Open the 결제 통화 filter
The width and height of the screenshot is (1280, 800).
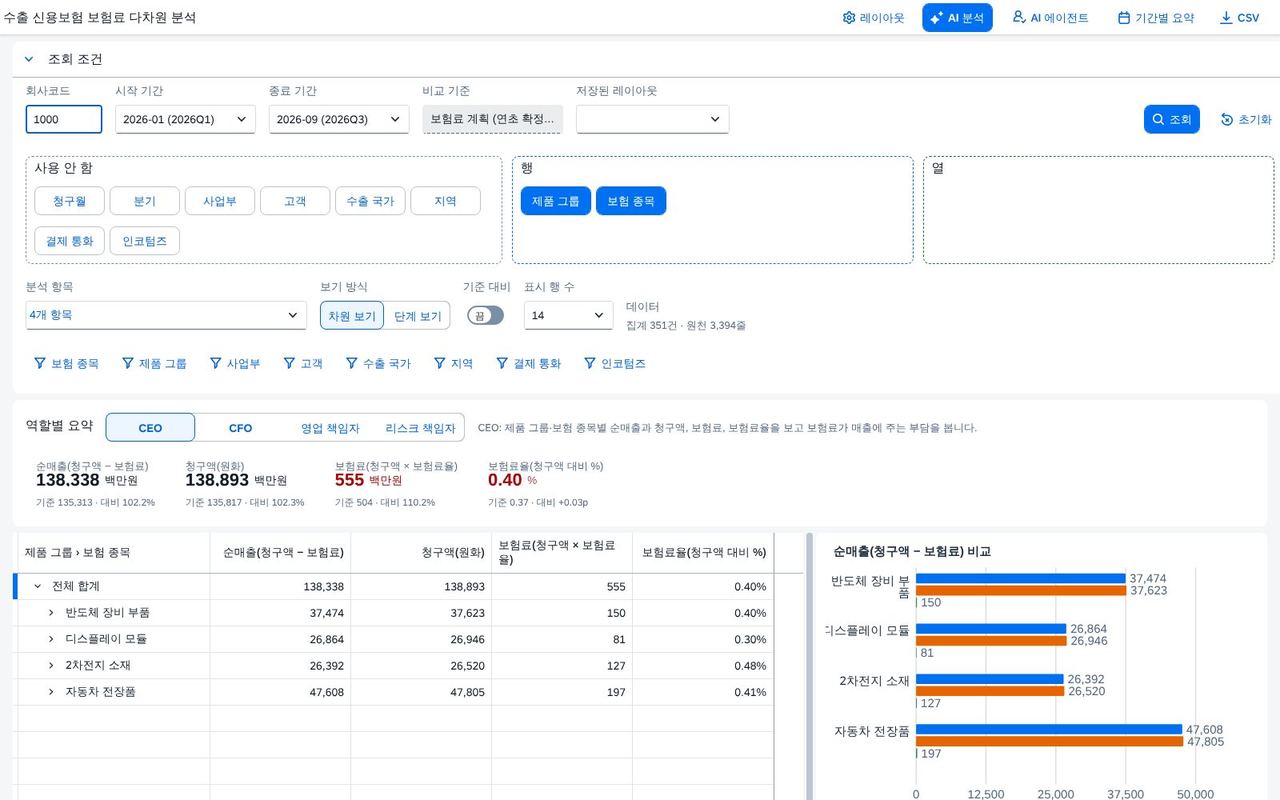[528, 364]
